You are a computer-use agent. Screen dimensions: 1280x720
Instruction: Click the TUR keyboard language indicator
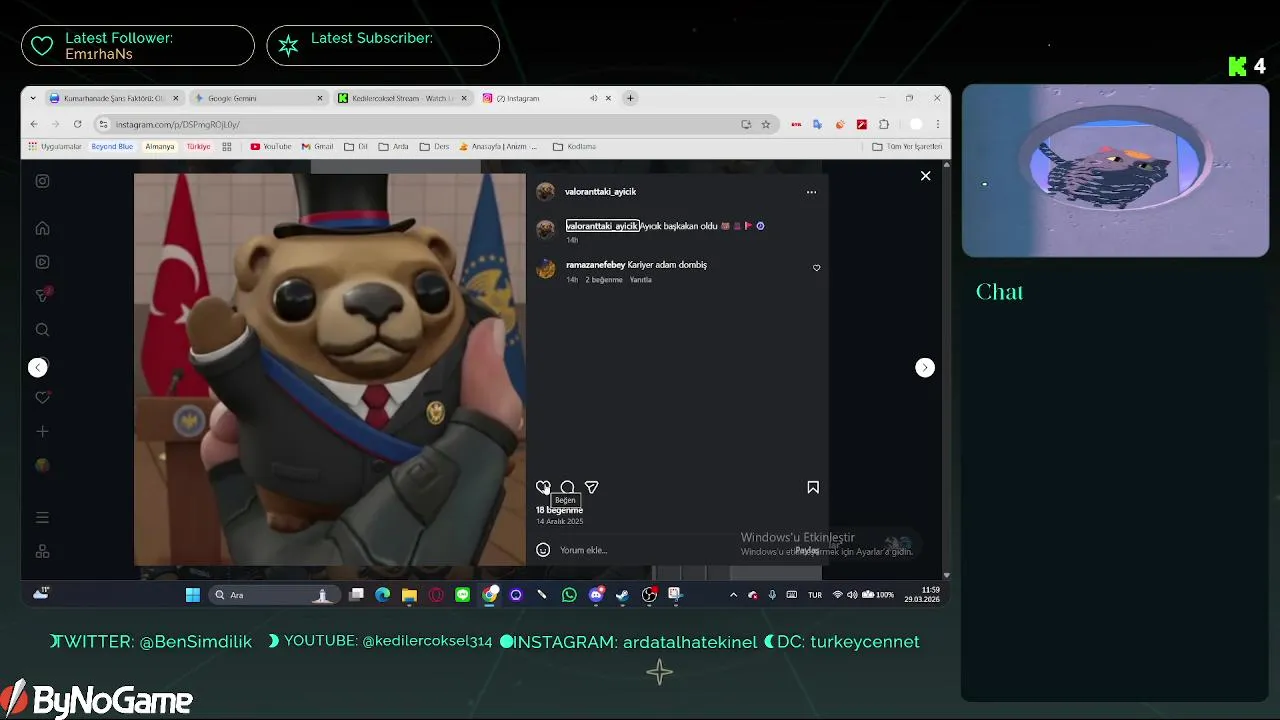(815, 595)
